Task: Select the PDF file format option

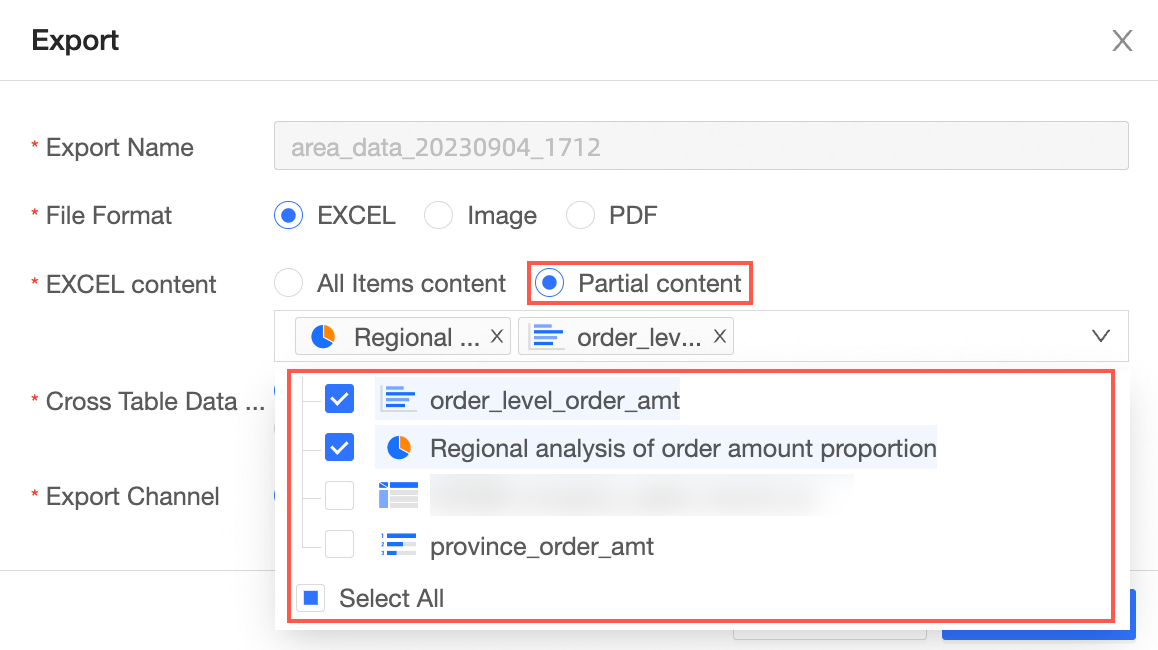Action: click(580, 216)
